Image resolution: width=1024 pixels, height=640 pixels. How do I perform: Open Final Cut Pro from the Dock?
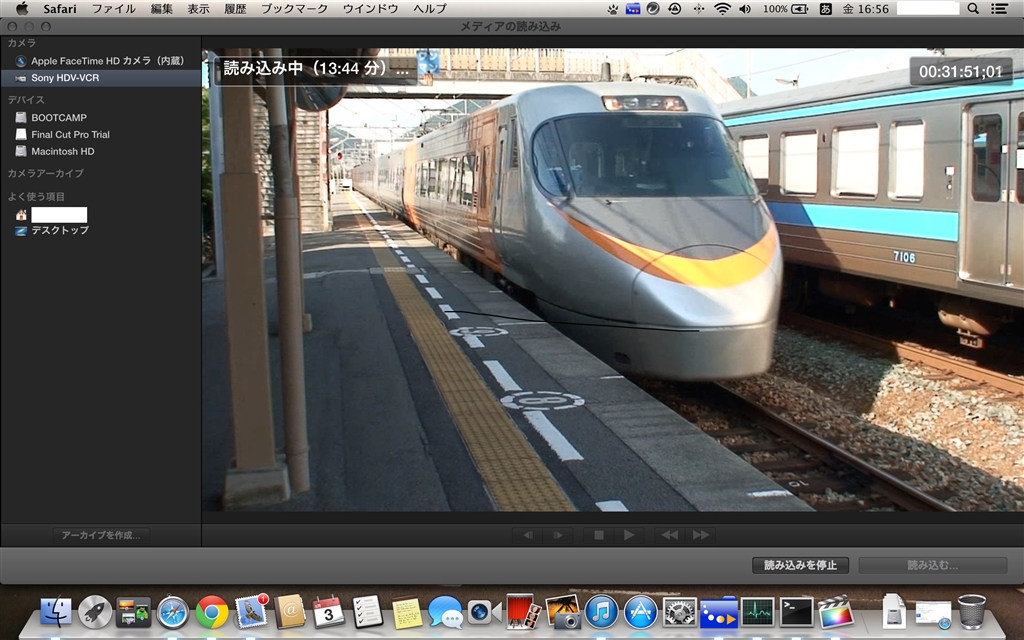836,613
